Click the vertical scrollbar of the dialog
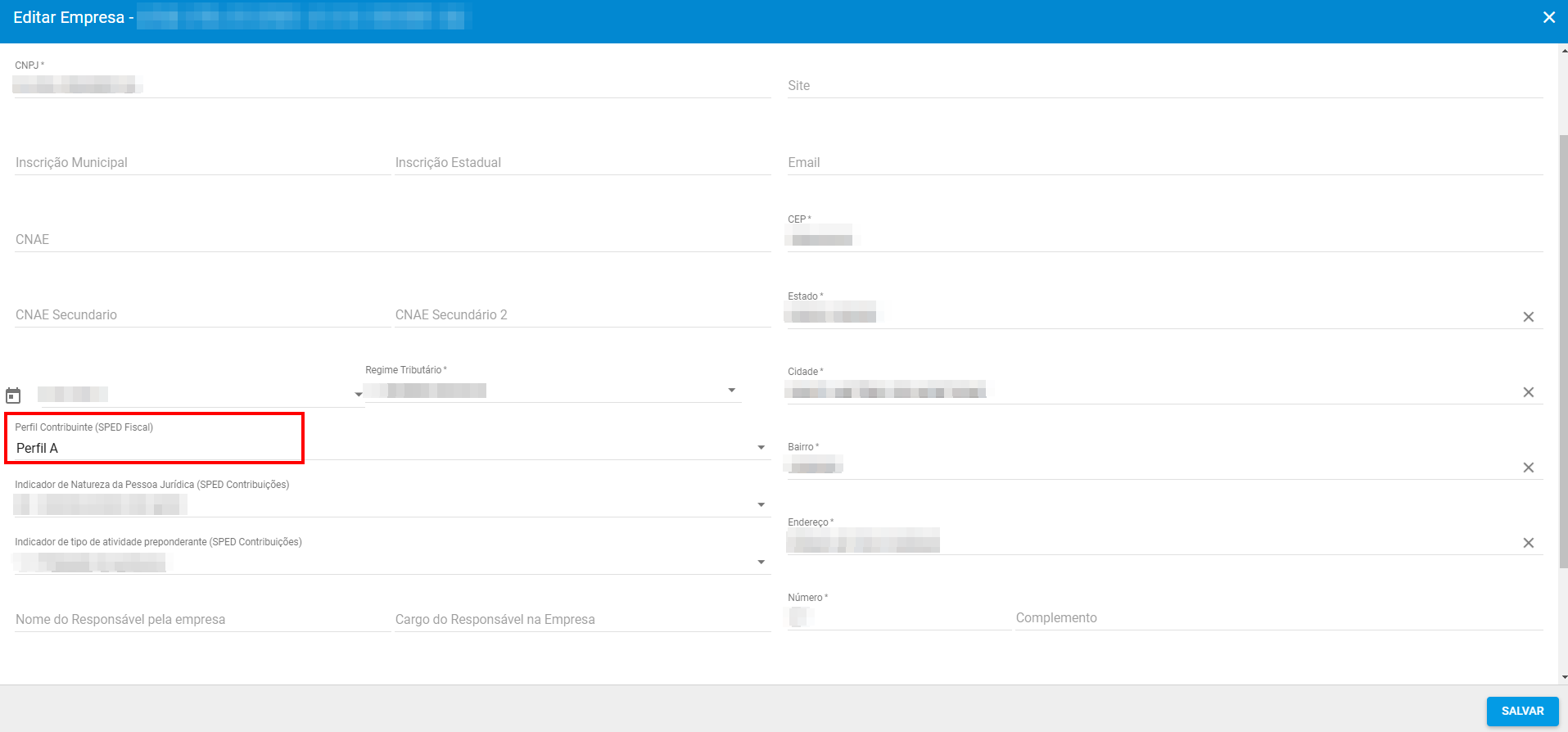This screenshot has height=732, width=1568. [1563, 352]
